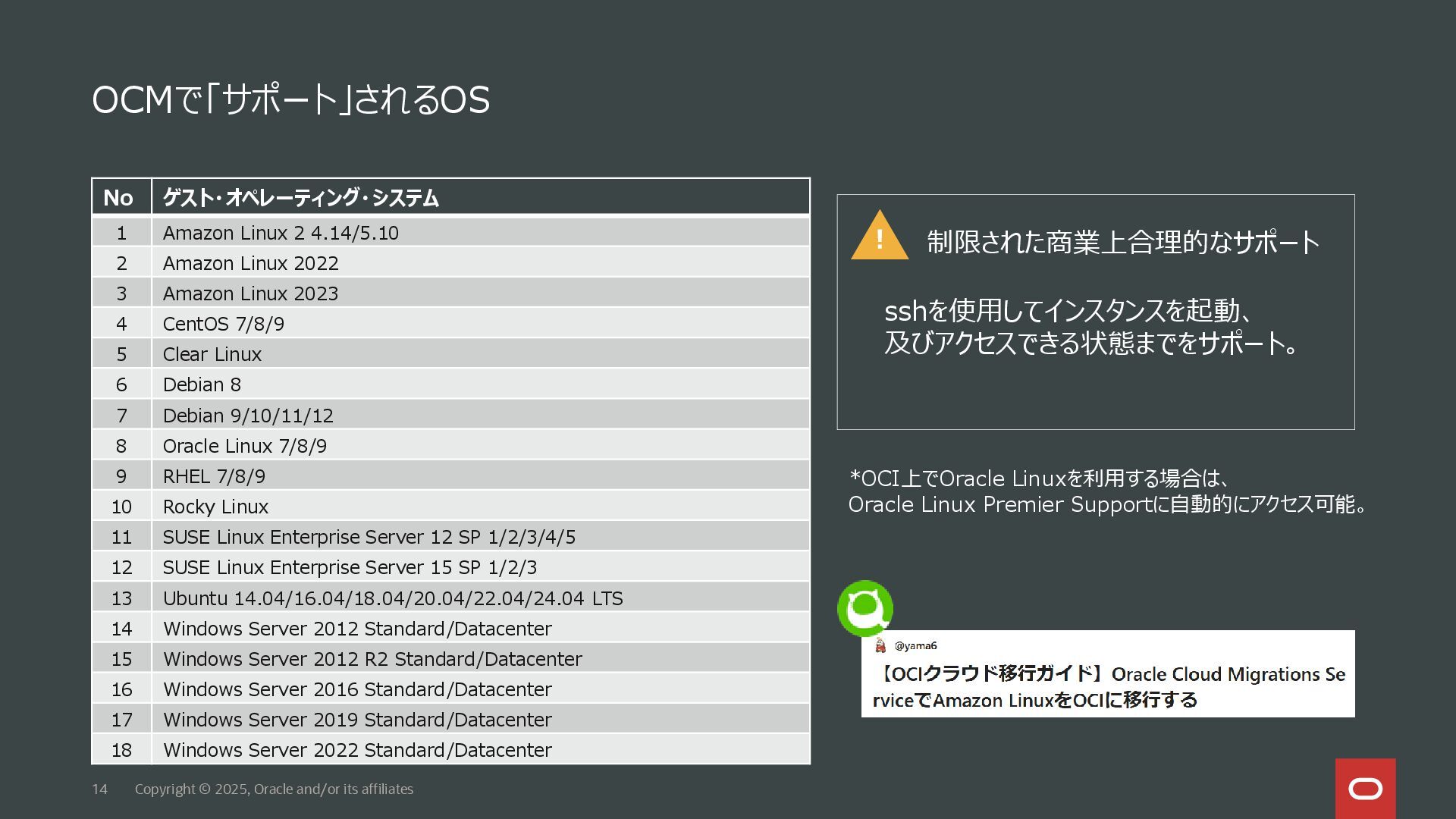This screenshot has height=819, width=1456.
Task: Click the Copyright 2025 Oracle footer text
Action: click(274, 789)
